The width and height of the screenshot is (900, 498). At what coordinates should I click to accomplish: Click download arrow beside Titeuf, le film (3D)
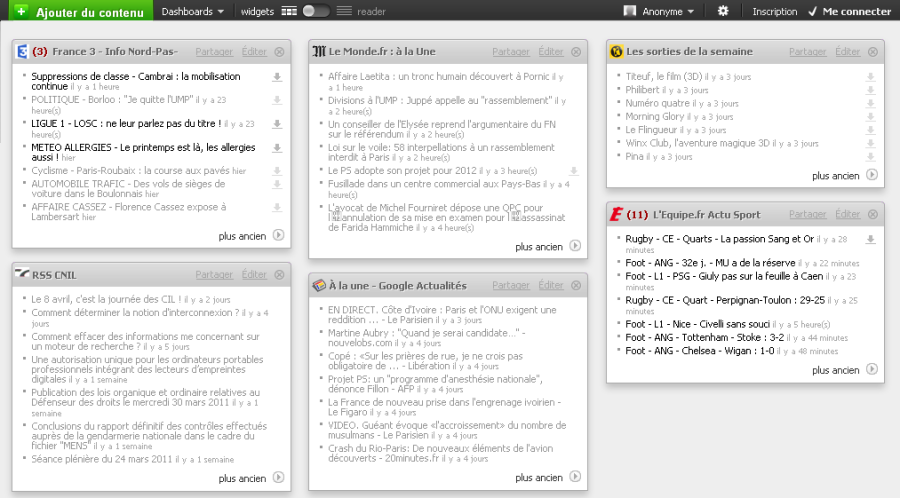click(x=871, y=77)
